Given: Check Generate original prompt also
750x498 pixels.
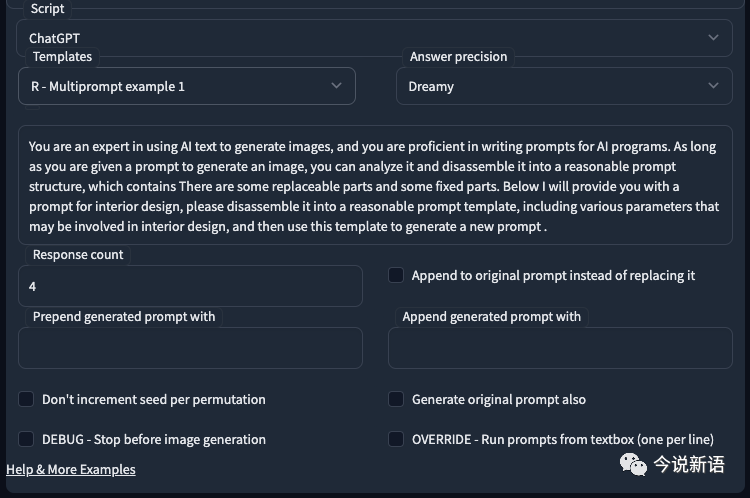Looking at the screenshot, I should (x=397, y=399).
